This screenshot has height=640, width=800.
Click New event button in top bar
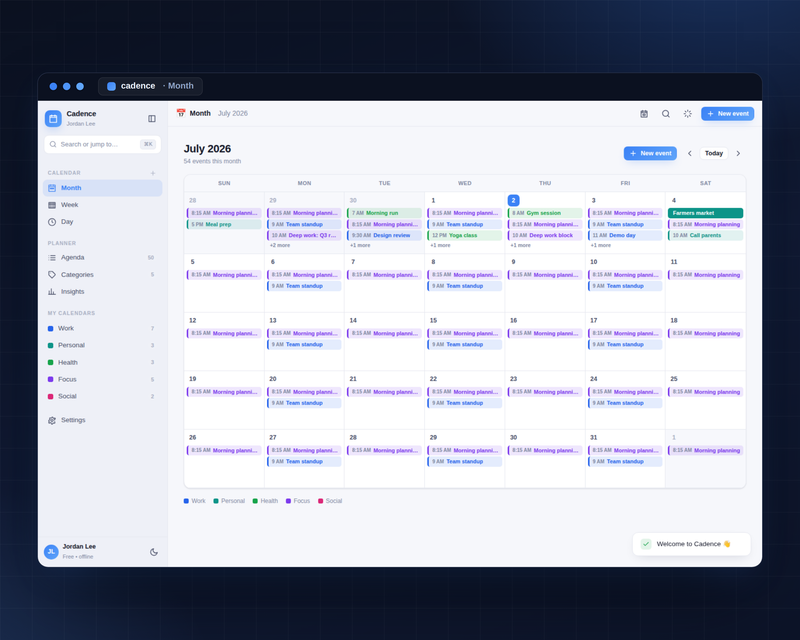coord(728,114)
